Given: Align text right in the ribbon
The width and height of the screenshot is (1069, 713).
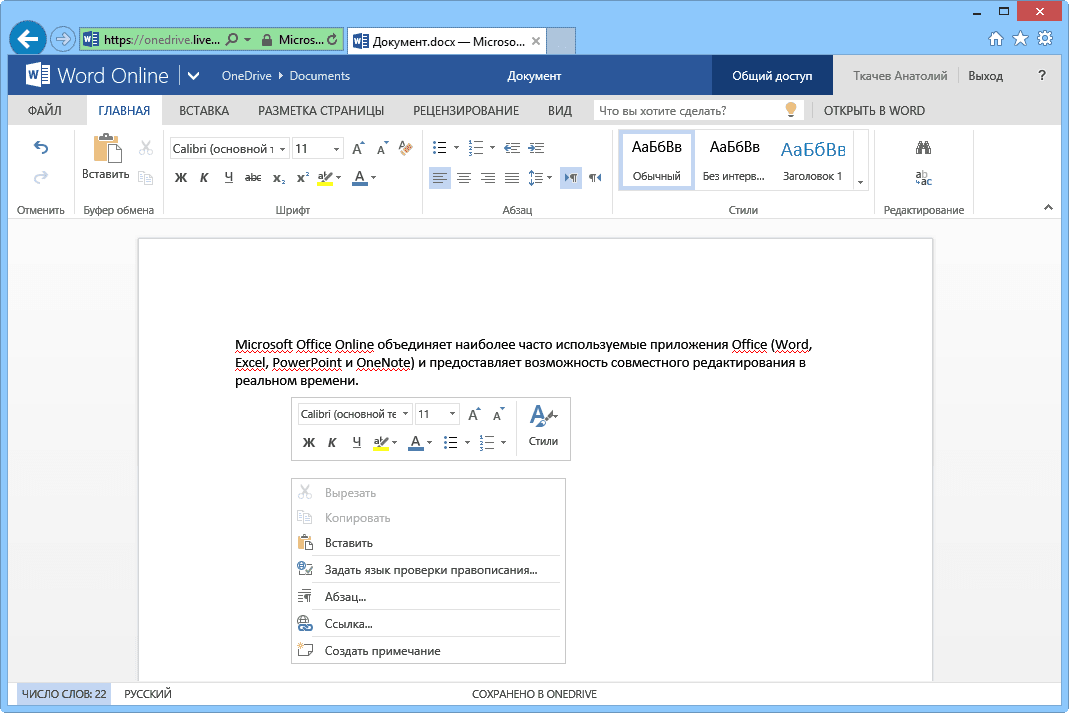Looking at the screenshot, I should click(x=488, y=178).
